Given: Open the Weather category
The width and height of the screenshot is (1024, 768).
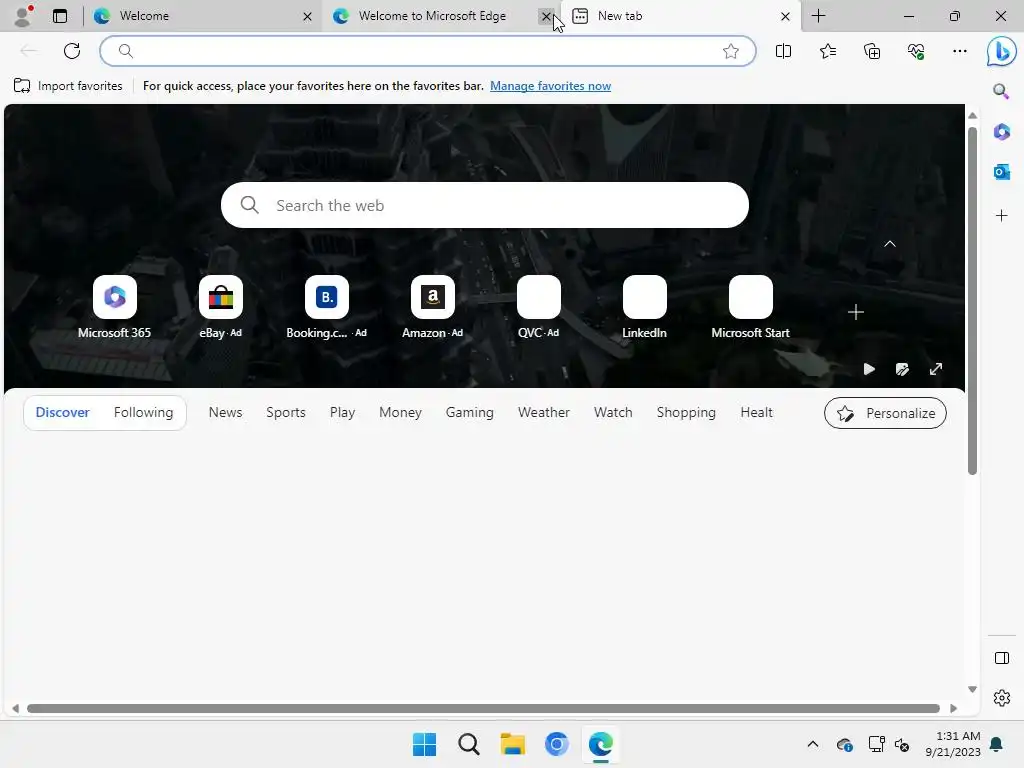Looking at the screenshot, I should click(x=544, y=412).
